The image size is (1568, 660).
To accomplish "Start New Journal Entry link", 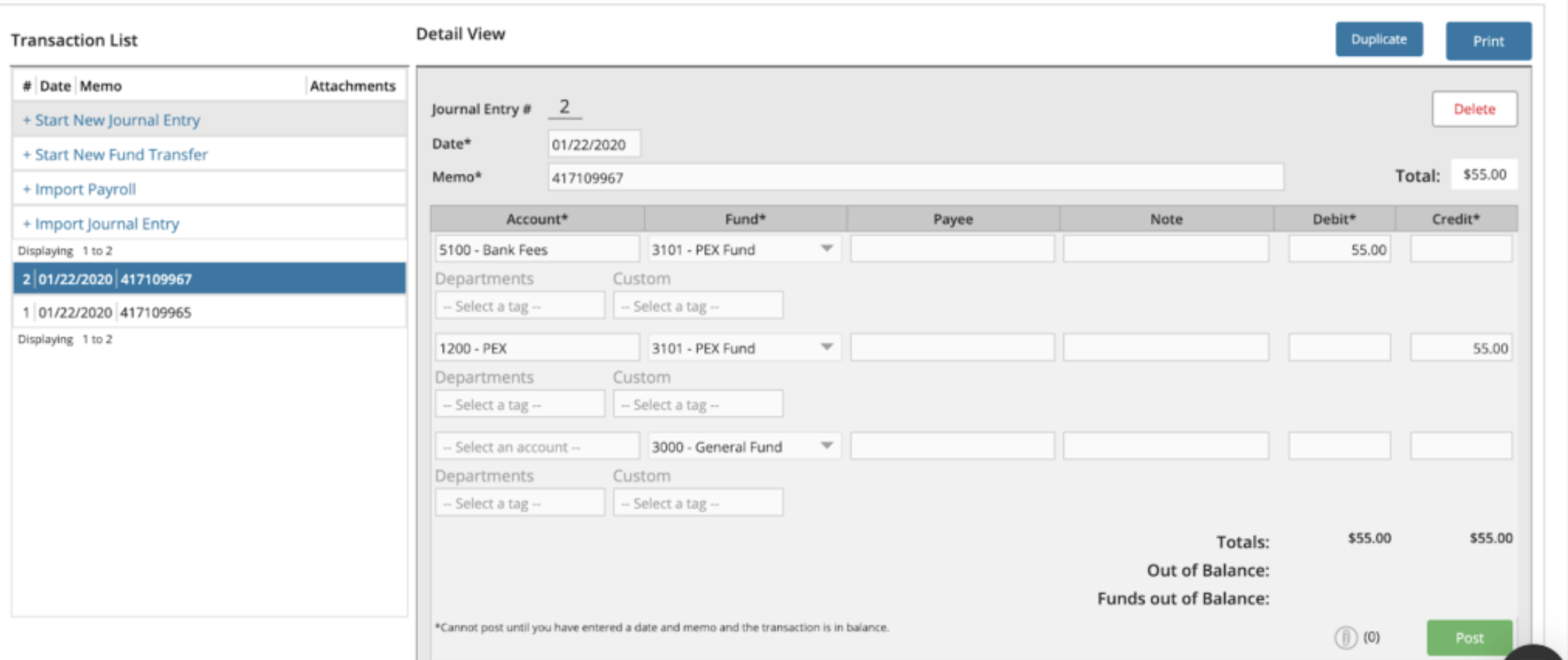I will [117, 120].
